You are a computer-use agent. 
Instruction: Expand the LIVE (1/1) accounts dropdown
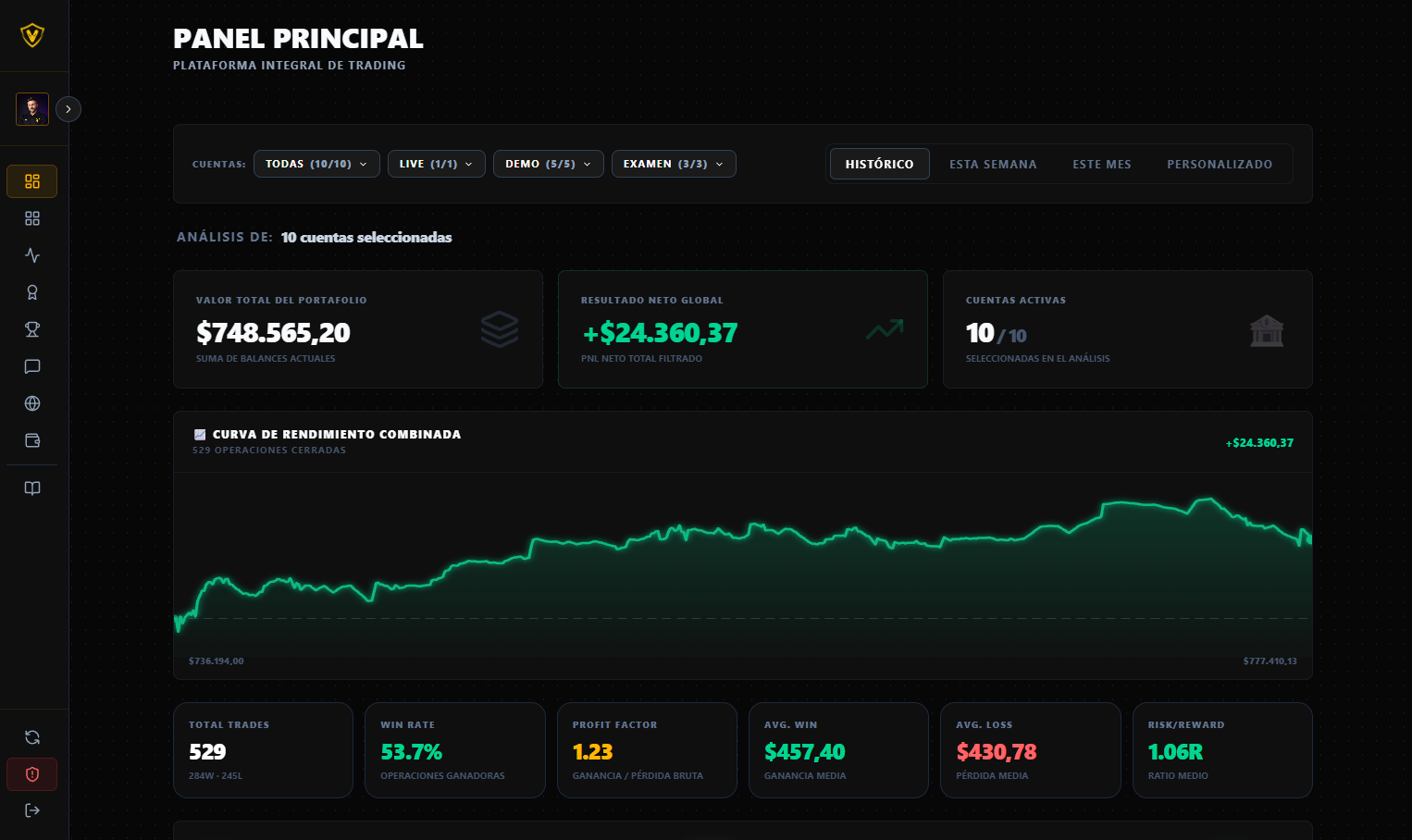pyautogui.click(x=437, y=164)
